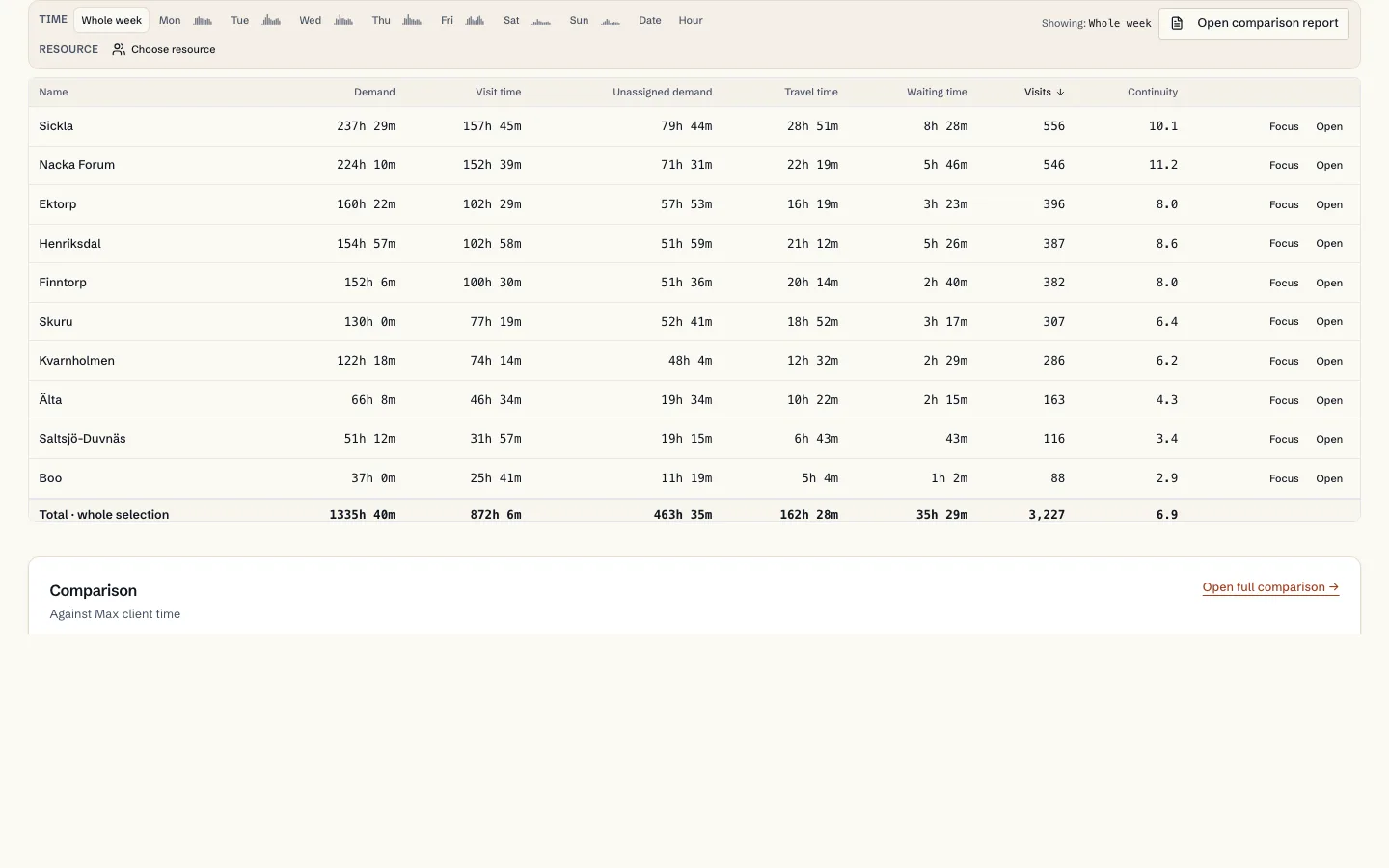Sort by Continuity column header

pyautogui.click(x=1153, y=93)
